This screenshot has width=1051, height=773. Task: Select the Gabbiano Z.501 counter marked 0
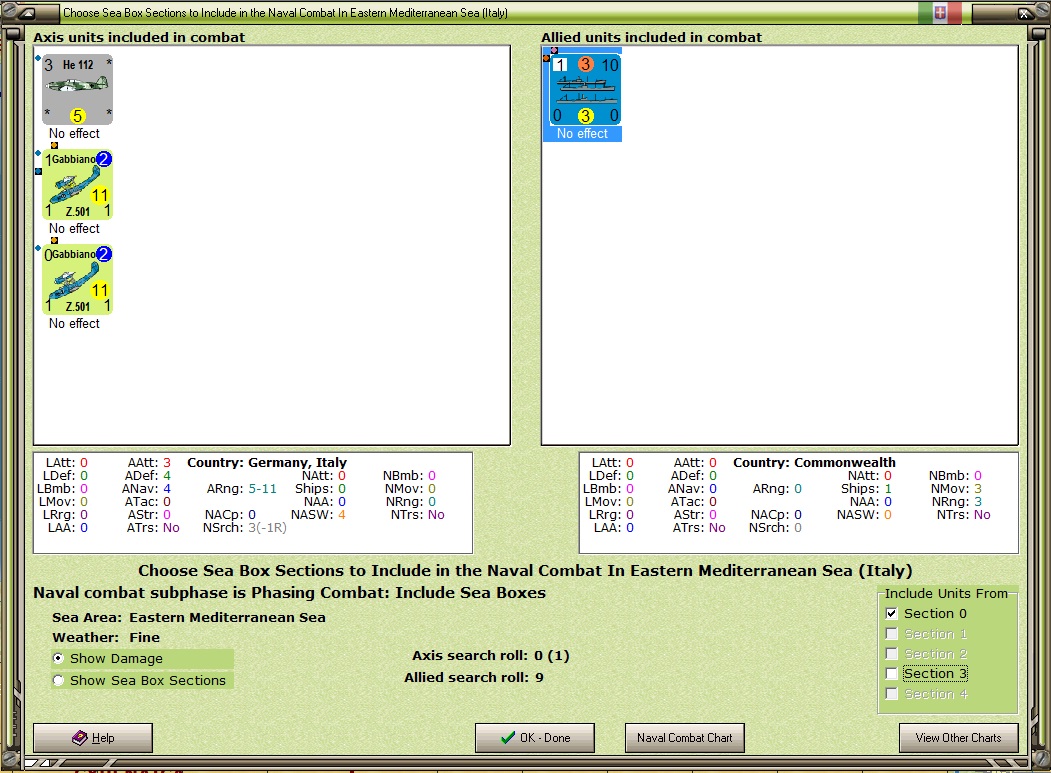tap(77, 280)
